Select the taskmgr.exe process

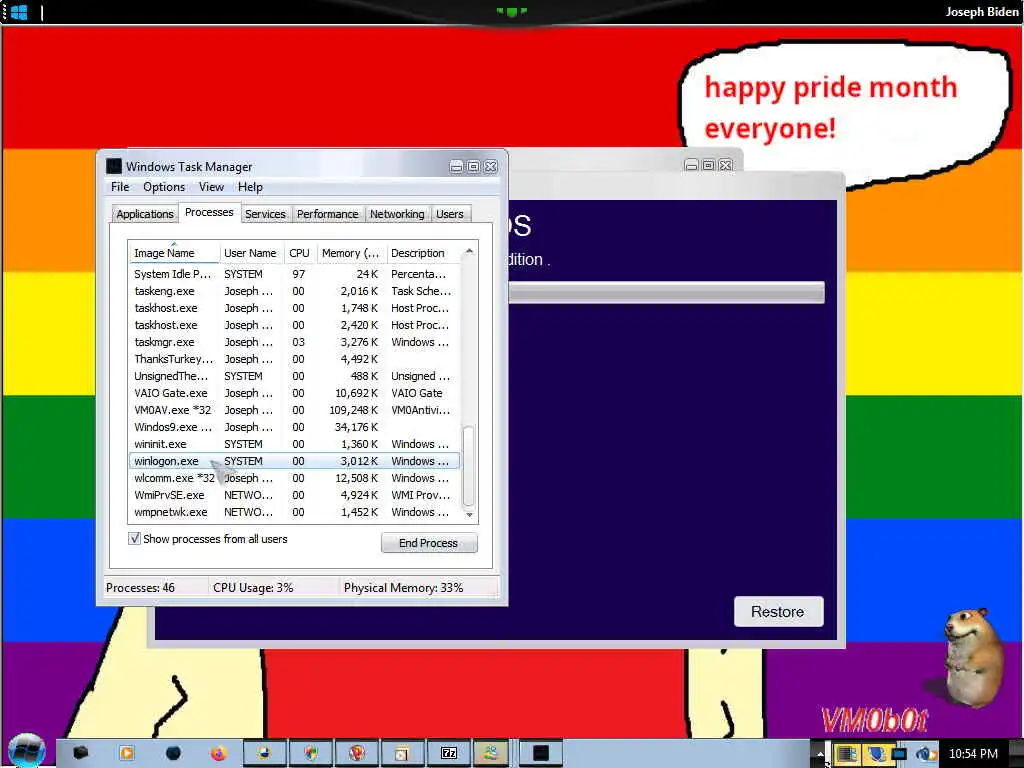[x=294, y=342]
